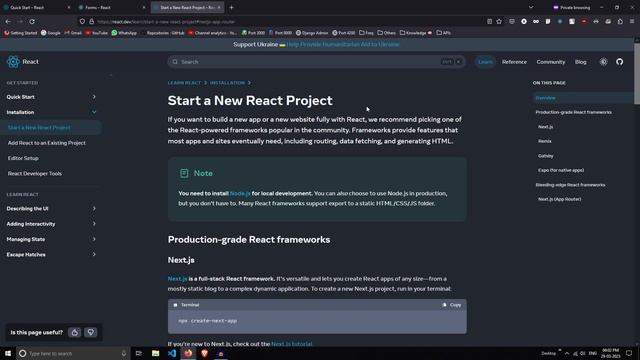Click the Firefox icon on taskbar

(188, 353)
